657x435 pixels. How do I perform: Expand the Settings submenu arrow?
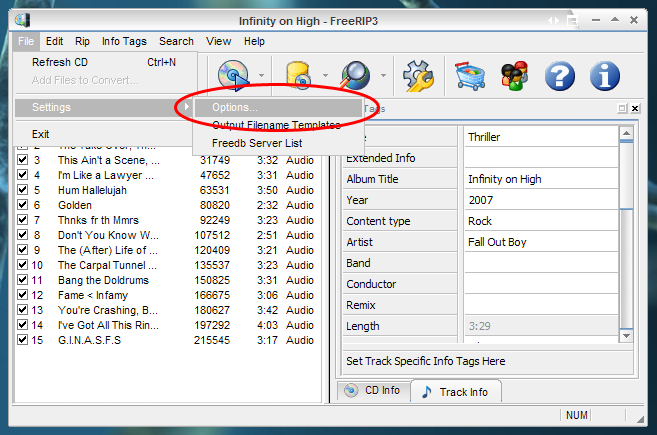click(x=186, y=107)
